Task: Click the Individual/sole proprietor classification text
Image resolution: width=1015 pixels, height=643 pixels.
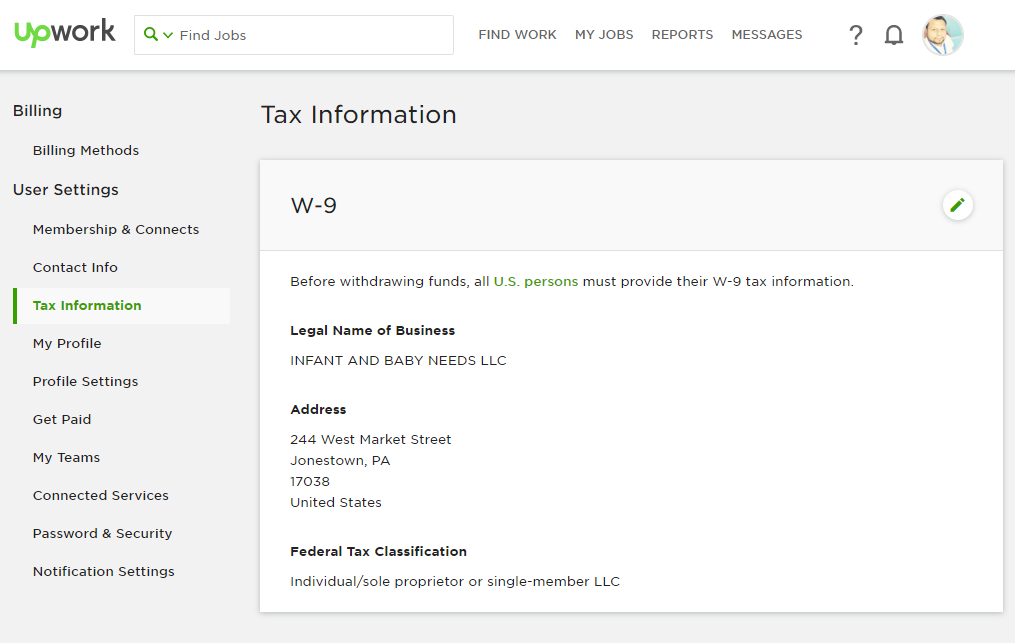Action: (x=454, y=581)
